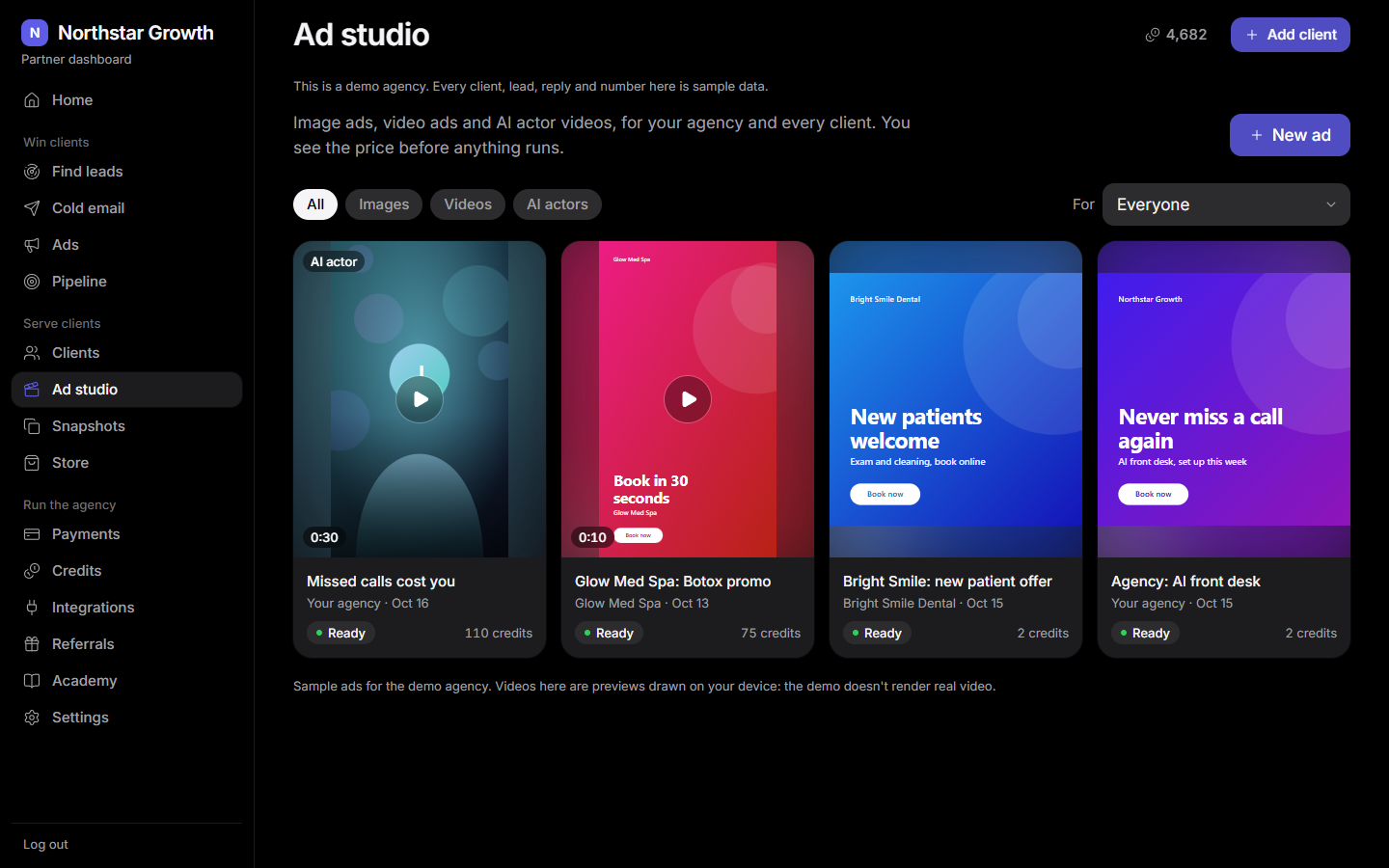Click the Agency: AI front desk title
The image size is (1389, 868).
click(x=1185, y=582)
